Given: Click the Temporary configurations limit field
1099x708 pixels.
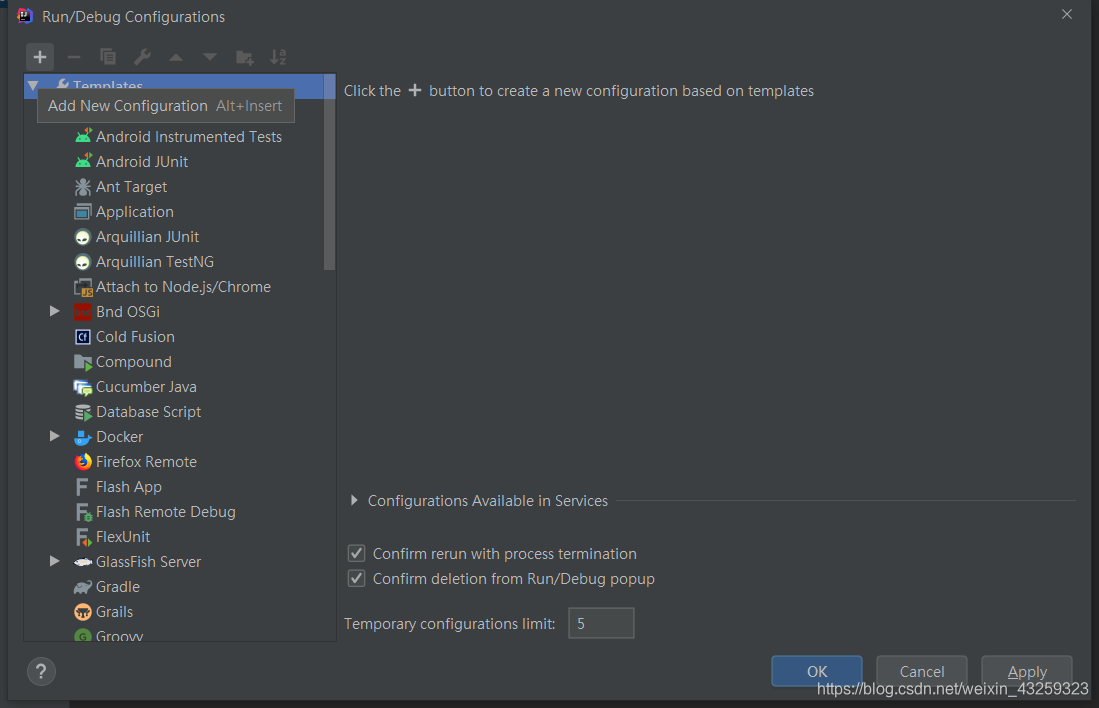Looking at the screenshot, I should click(x=601, y=623).
